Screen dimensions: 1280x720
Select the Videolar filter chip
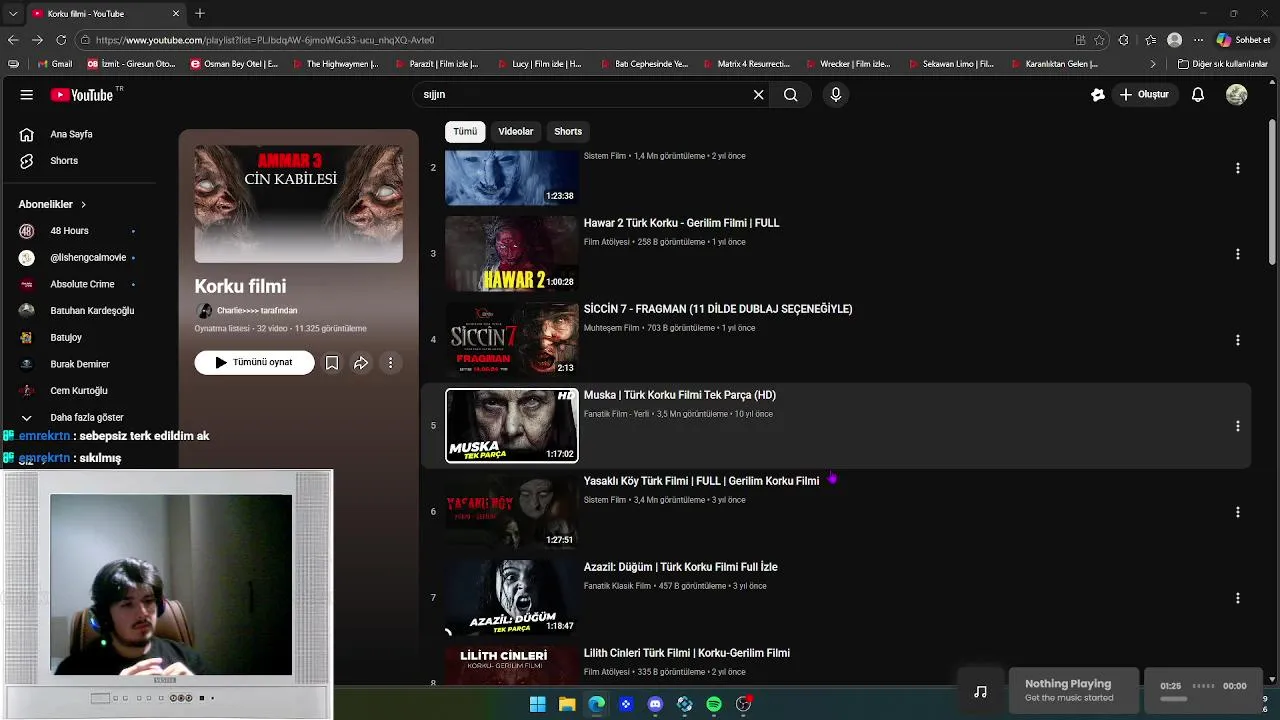tap(516, 132)
